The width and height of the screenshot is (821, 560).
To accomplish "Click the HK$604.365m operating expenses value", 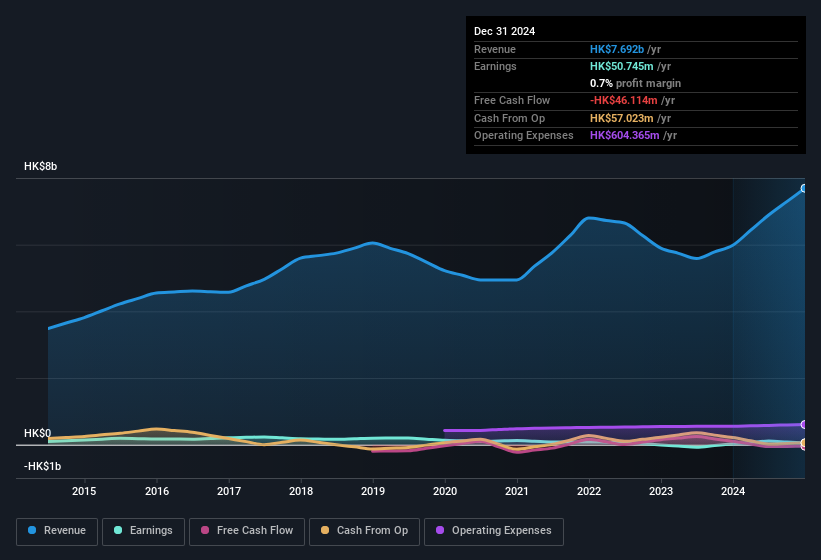I will coord(625,135).
